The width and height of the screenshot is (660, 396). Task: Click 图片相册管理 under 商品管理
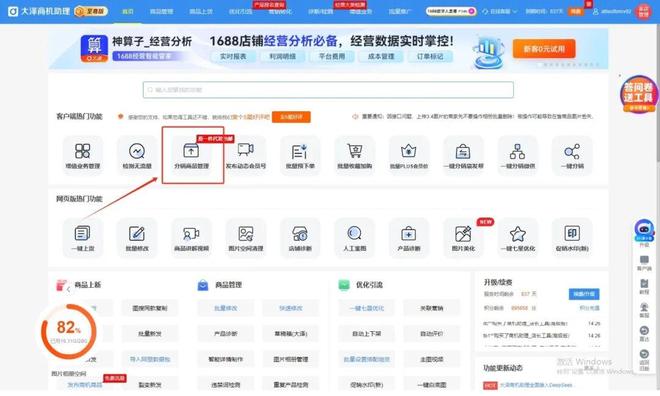pos(291,359)
